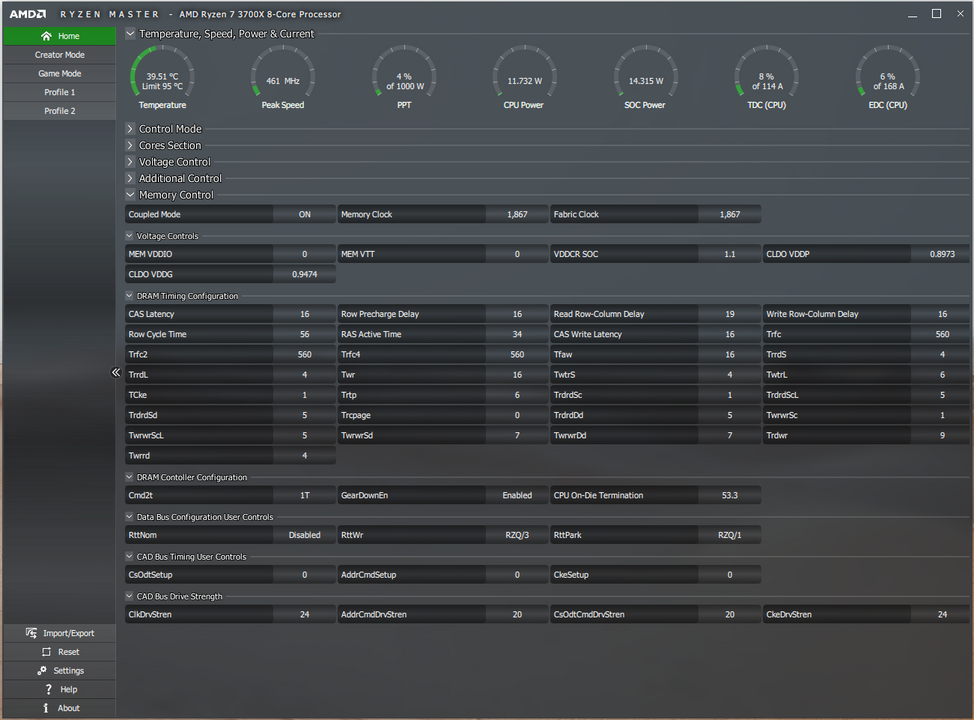Click AddrCmdDrvStren value 20
Viewport: 974px width, 720px height.
[x=517, y=614]
